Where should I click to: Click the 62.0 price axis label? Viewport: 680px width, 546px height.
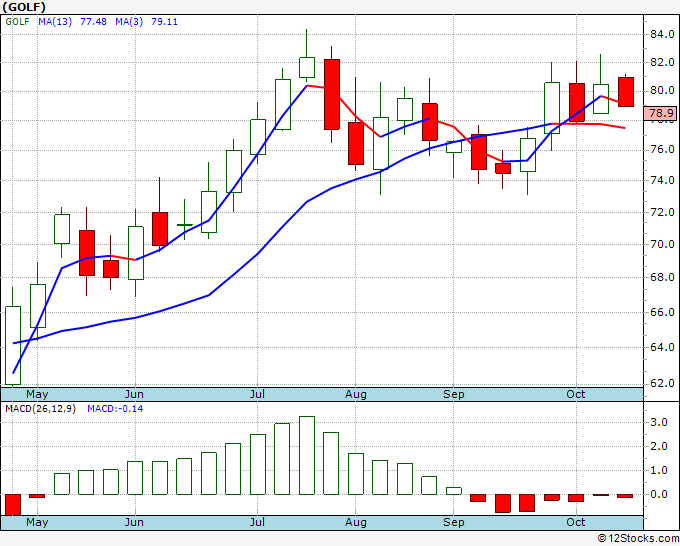pos(662,383)
